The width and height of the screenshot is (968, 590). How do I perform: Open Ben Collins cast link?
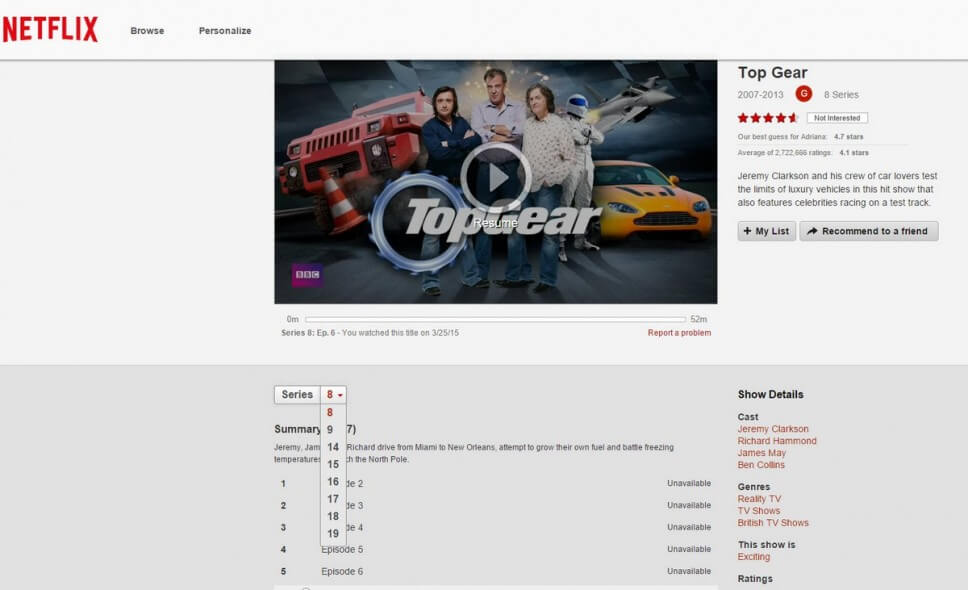pos(761,465)
